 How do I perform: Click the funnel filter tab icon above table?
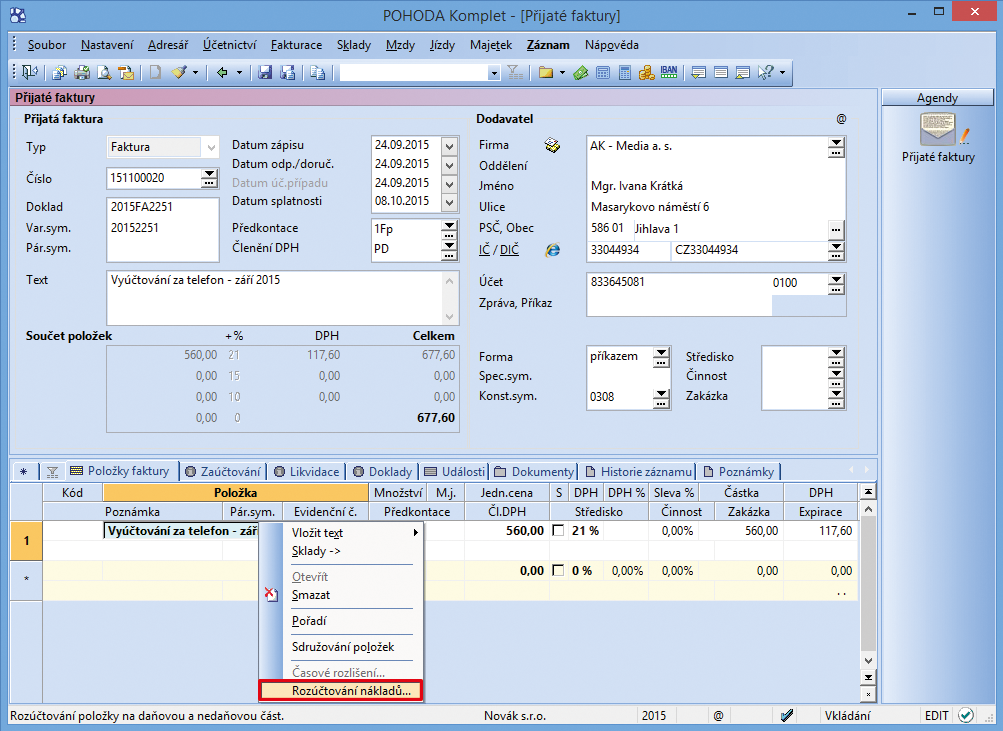tap(52, 472)
